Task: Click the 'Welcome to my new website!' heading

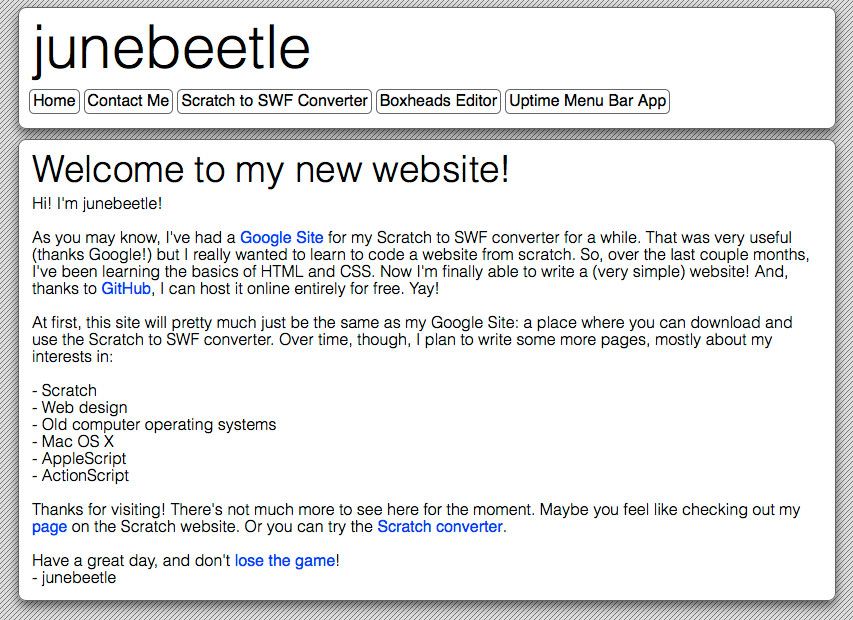Action: click(271, 169)
